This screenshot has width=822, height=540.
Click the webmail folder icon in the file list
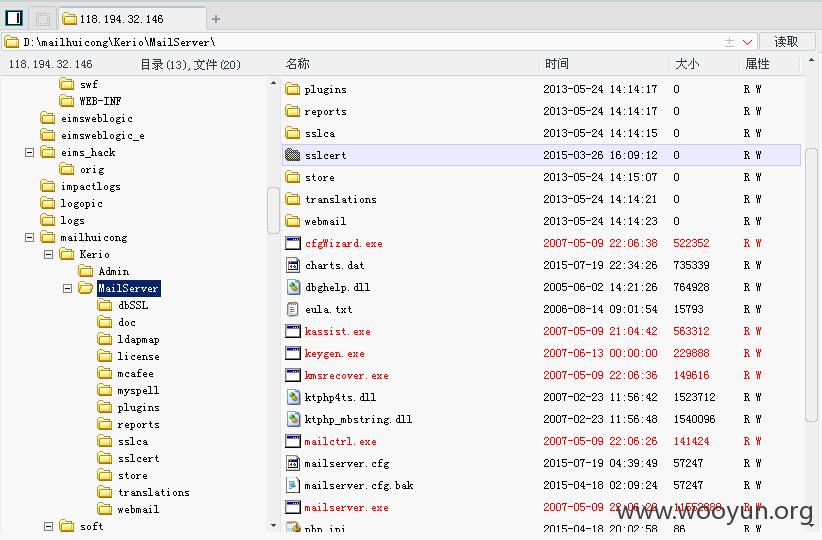coord(293,221)
